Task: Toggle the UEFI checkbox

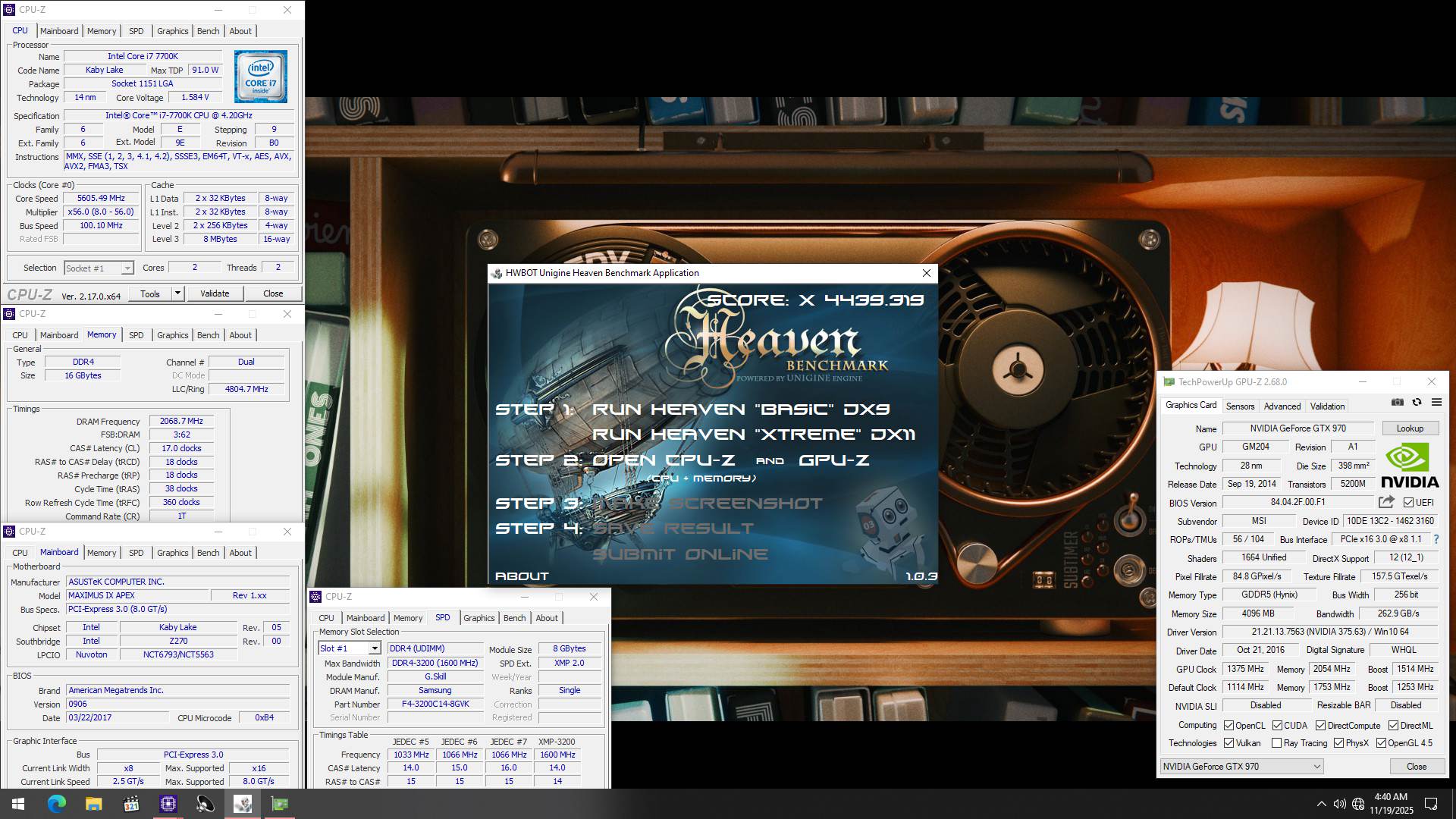Action: pyautogui.click(x=1408, y=503)
